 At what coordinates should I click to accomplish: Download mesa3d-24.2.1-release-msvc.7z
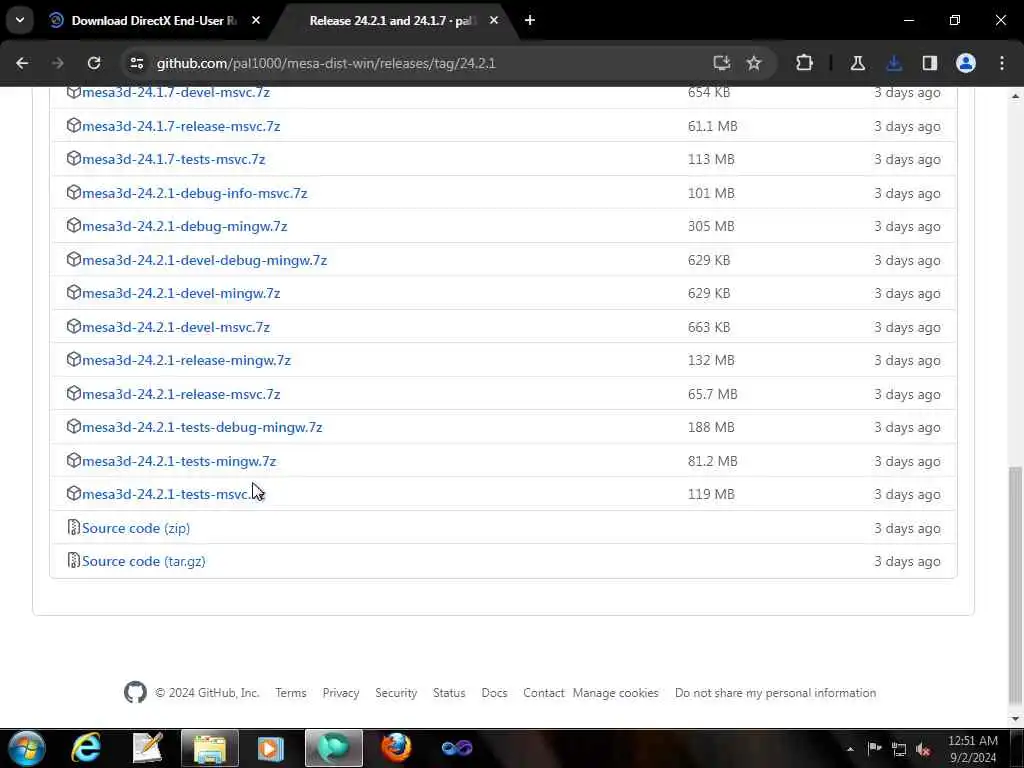click(x=181, y=394)
